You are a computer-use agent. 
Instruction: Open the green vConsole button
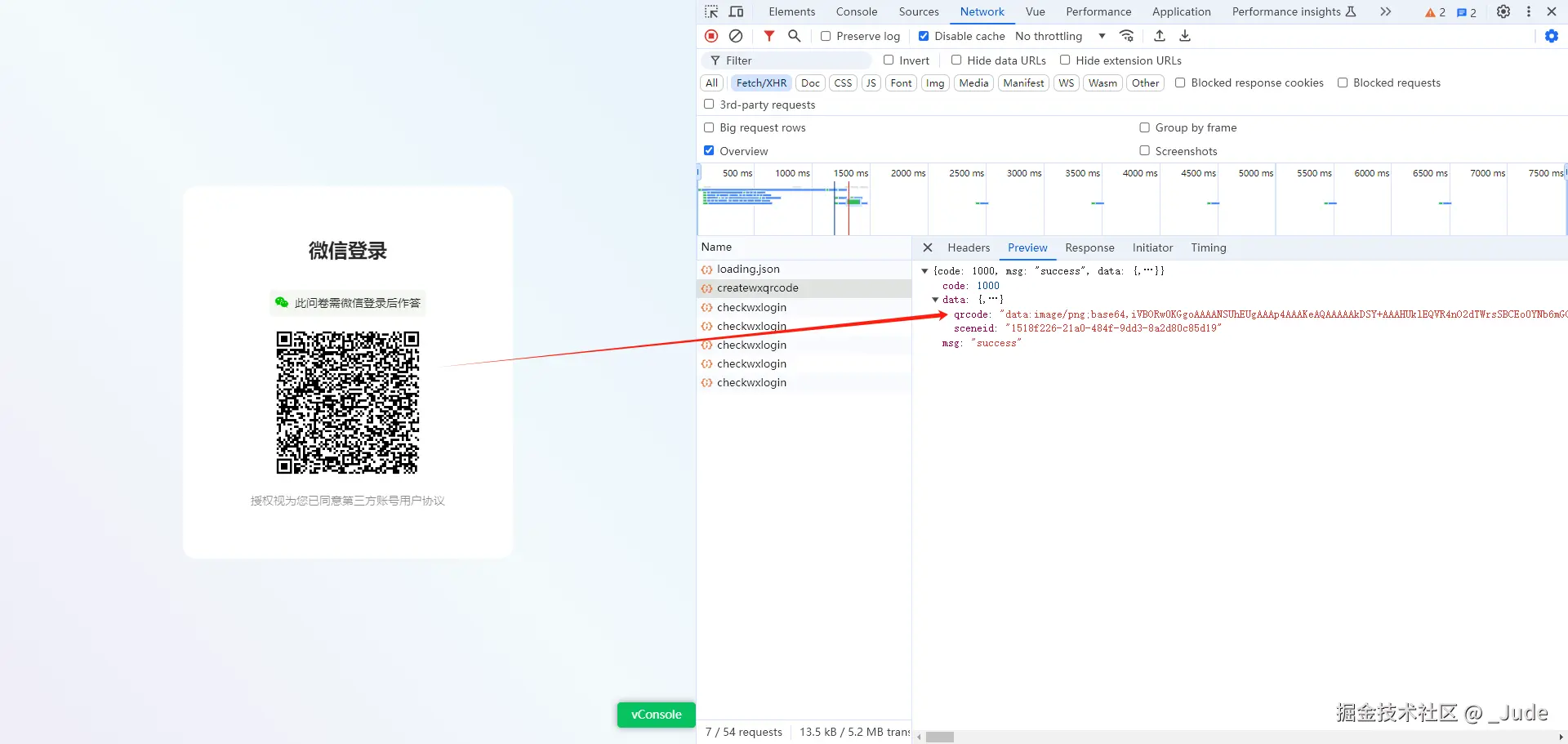click(657, 715)
